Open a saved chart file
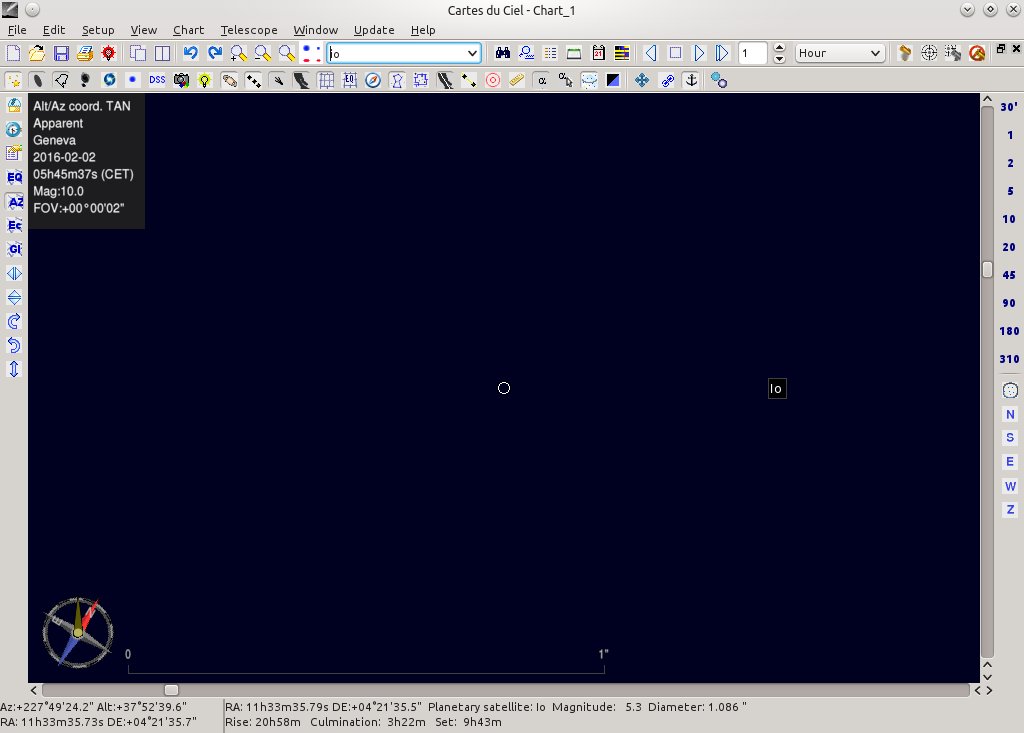The image size is (1024, 733). point(37,53)
